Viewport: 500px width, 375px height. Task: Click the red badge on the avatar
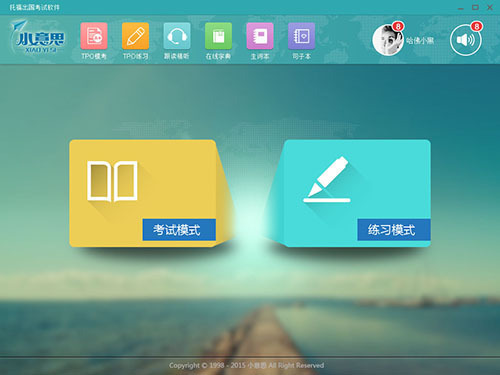[x=398, y=26]
